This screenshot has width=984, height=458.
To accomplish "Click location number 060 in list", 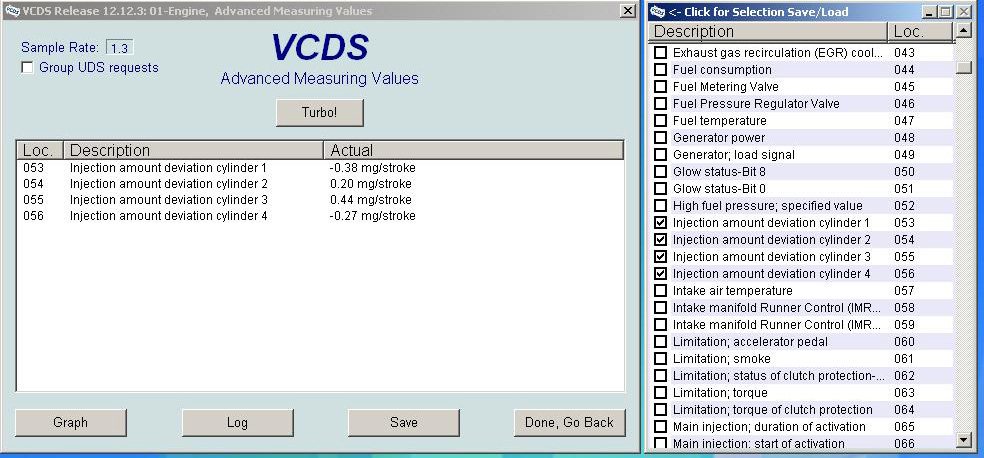I will click(x=904, y=341).
